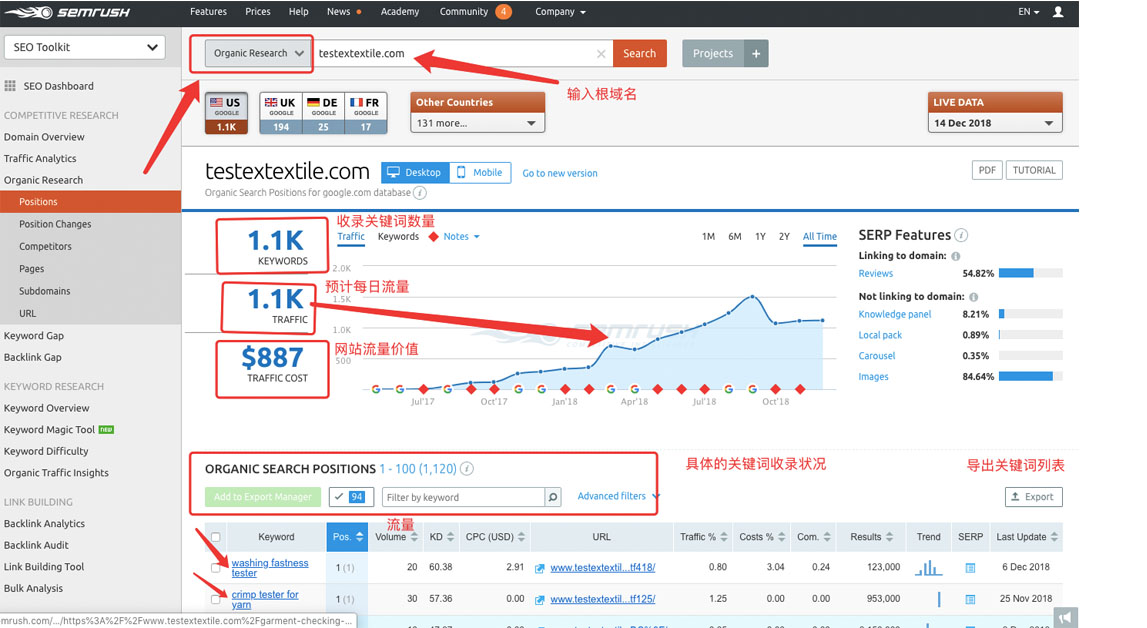The image size is (1147, 628).
Task: Click Go to new version link
Action: click(560, 173)
